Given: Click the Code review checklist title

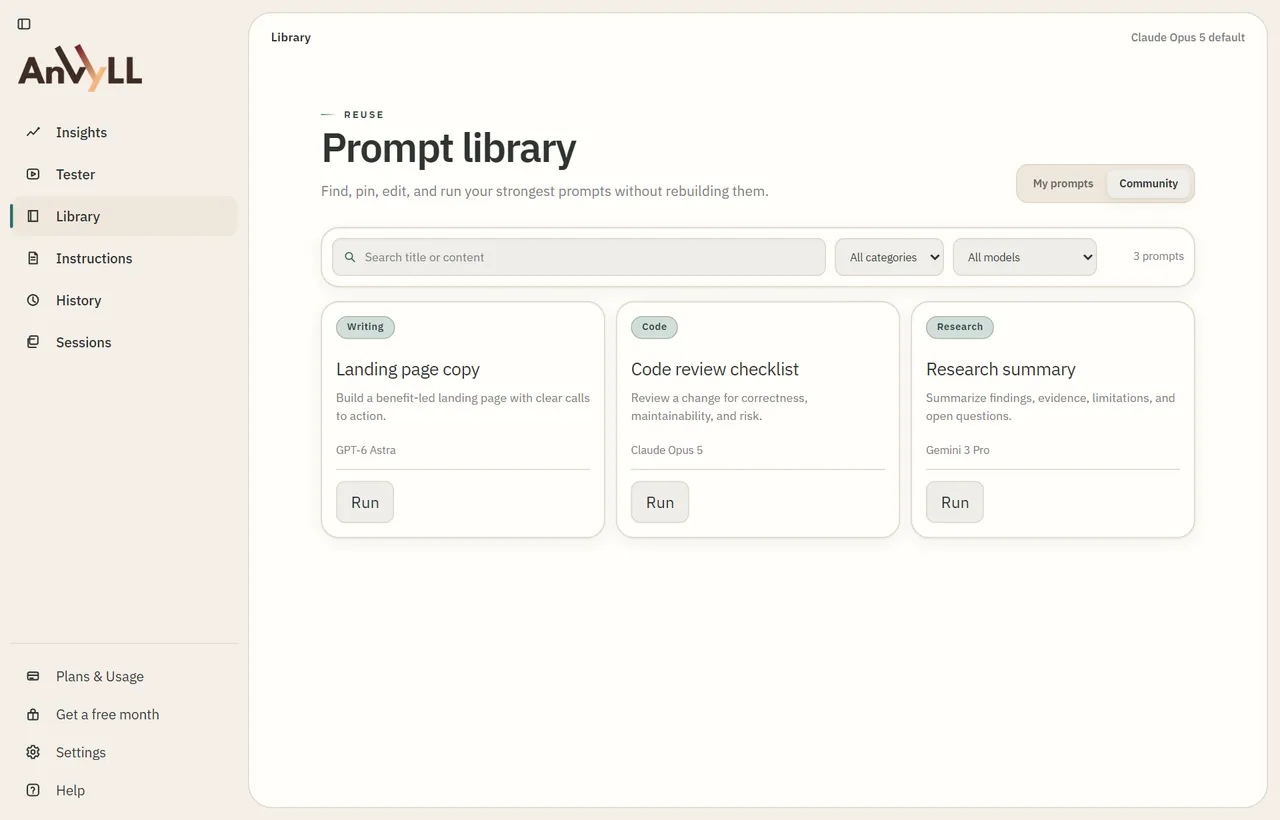Looking at the screenshot, I should [x=715, y=369].
